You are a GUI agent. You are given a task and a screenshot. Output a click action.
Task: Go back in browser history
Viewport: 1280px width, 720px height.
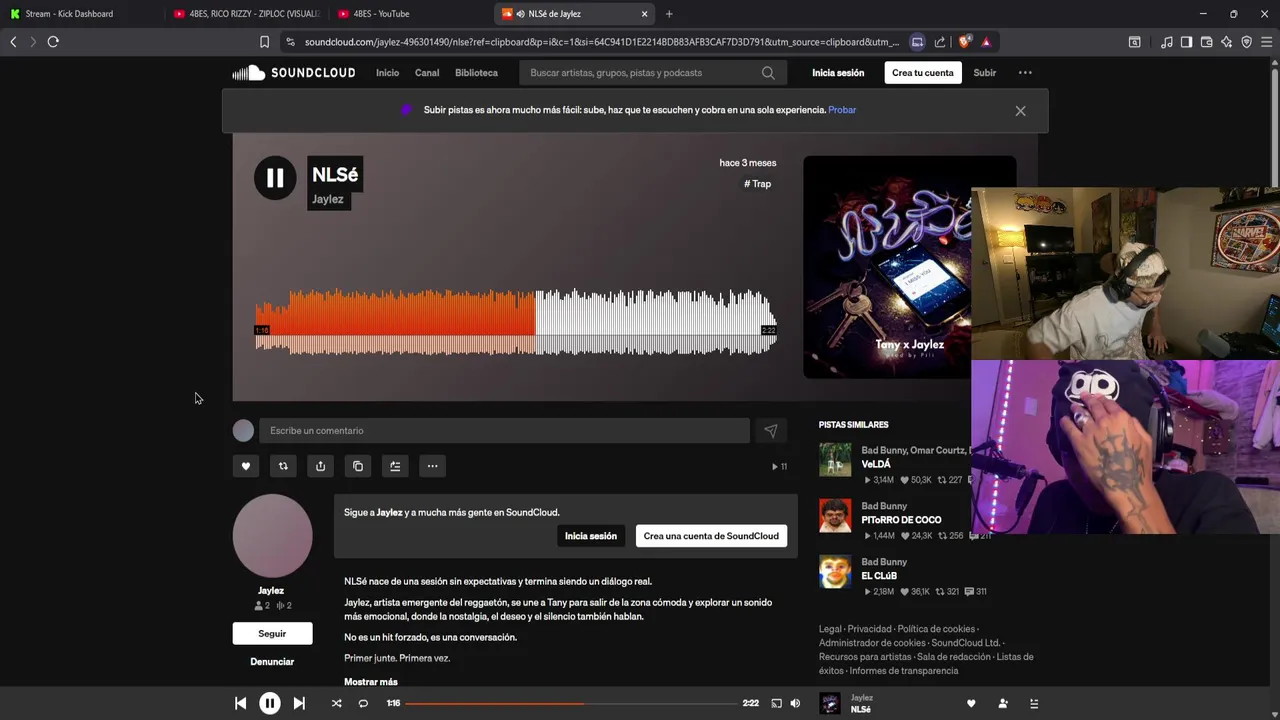click(x=13, y=42)
